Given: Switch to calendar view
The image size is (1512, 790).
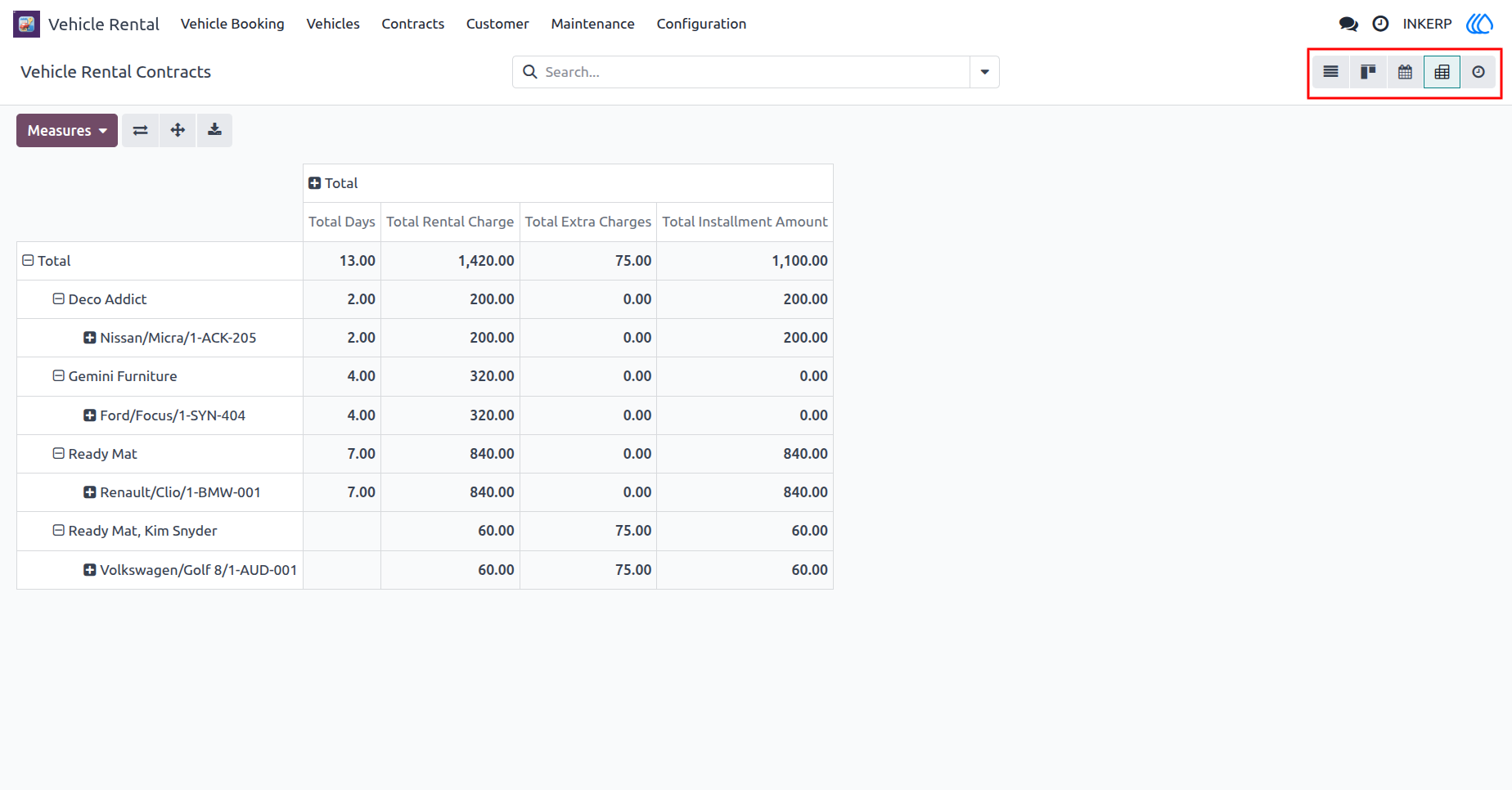Looking at the screenshot, I should coord(1405,72).
